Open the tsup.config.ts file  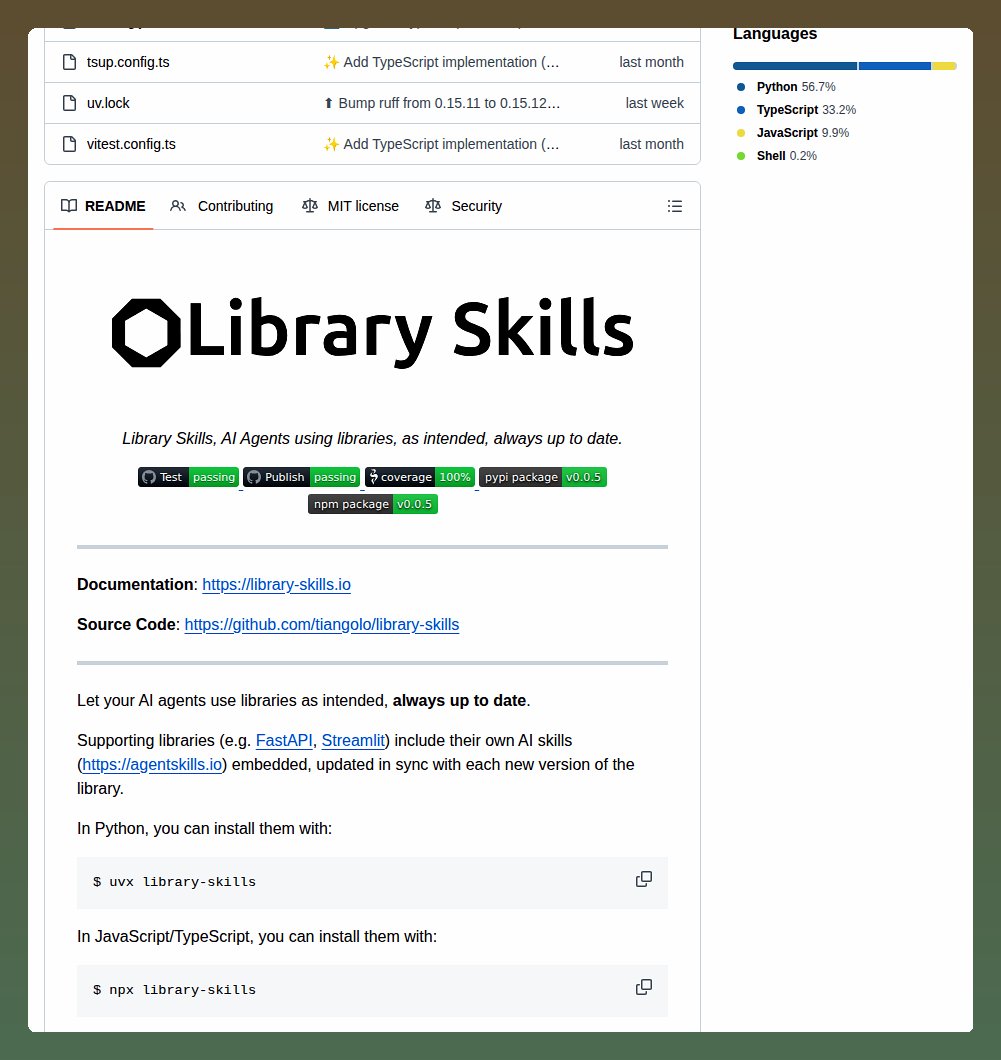point(128,62)
